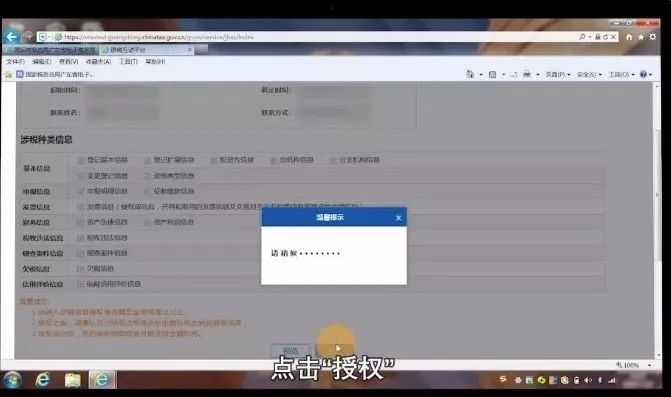Screen dimensions: 671x397
Task: Click the first page icon in command bar
Action: pos(470,74)
